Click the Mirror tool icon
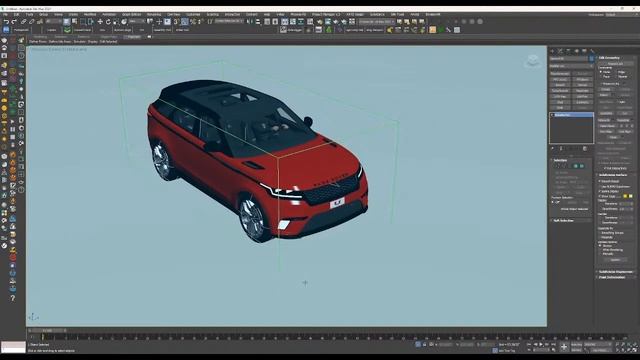 (250, 22)
